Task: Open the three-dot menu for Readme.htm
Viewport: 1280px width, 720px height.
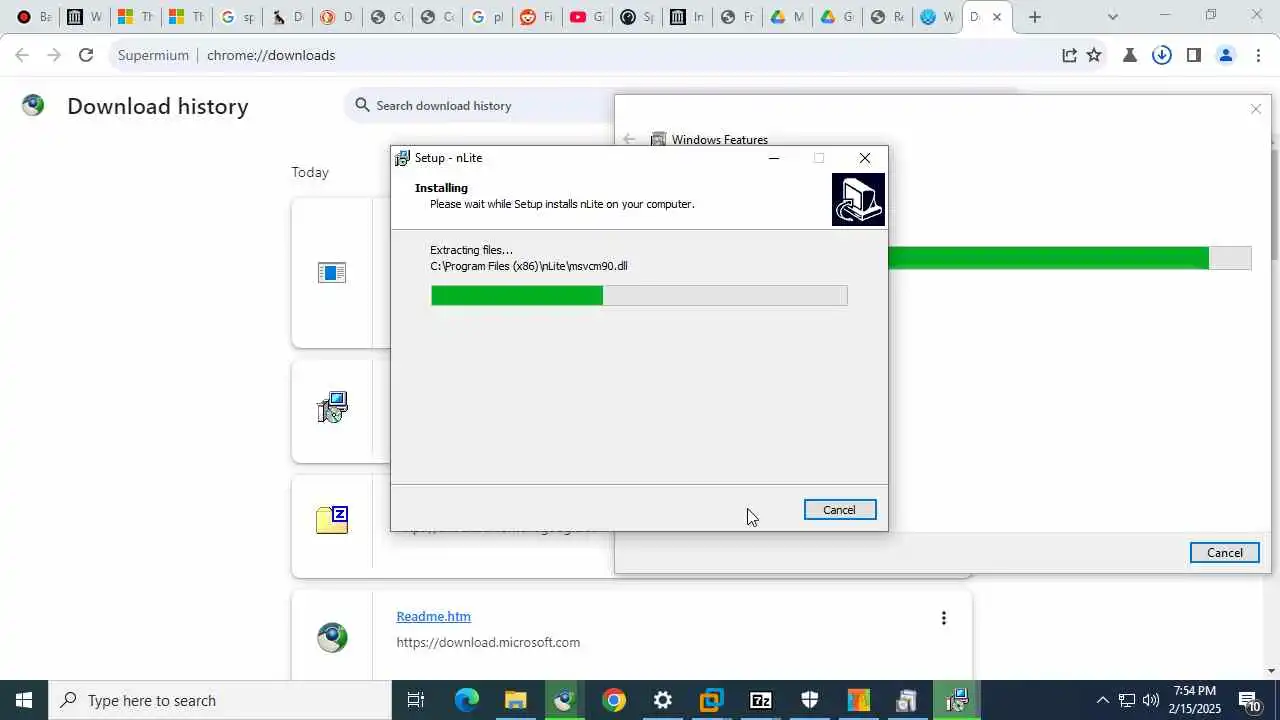Action: coord(943,618)
